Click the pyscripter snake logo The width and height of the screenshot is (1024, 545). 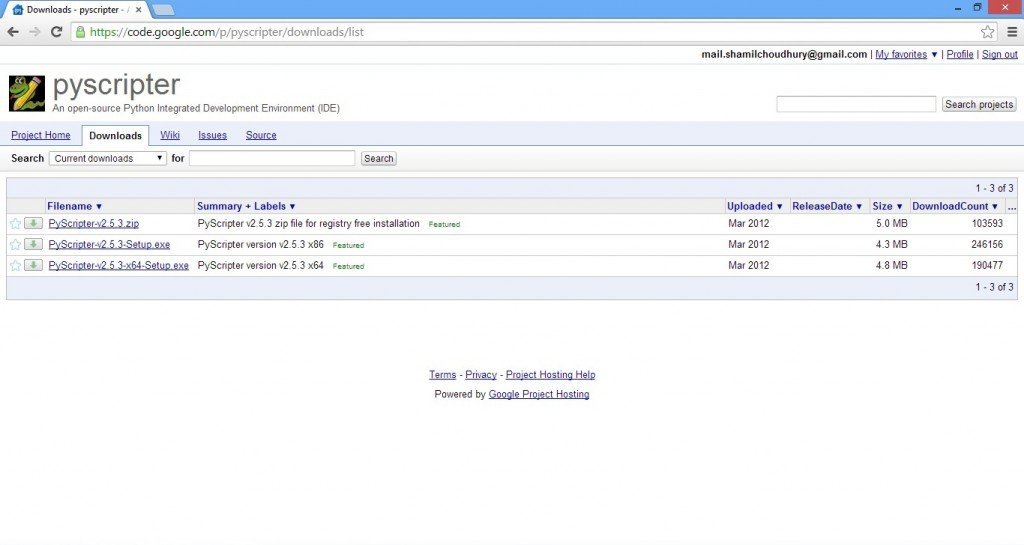click(x=27, y=93)
